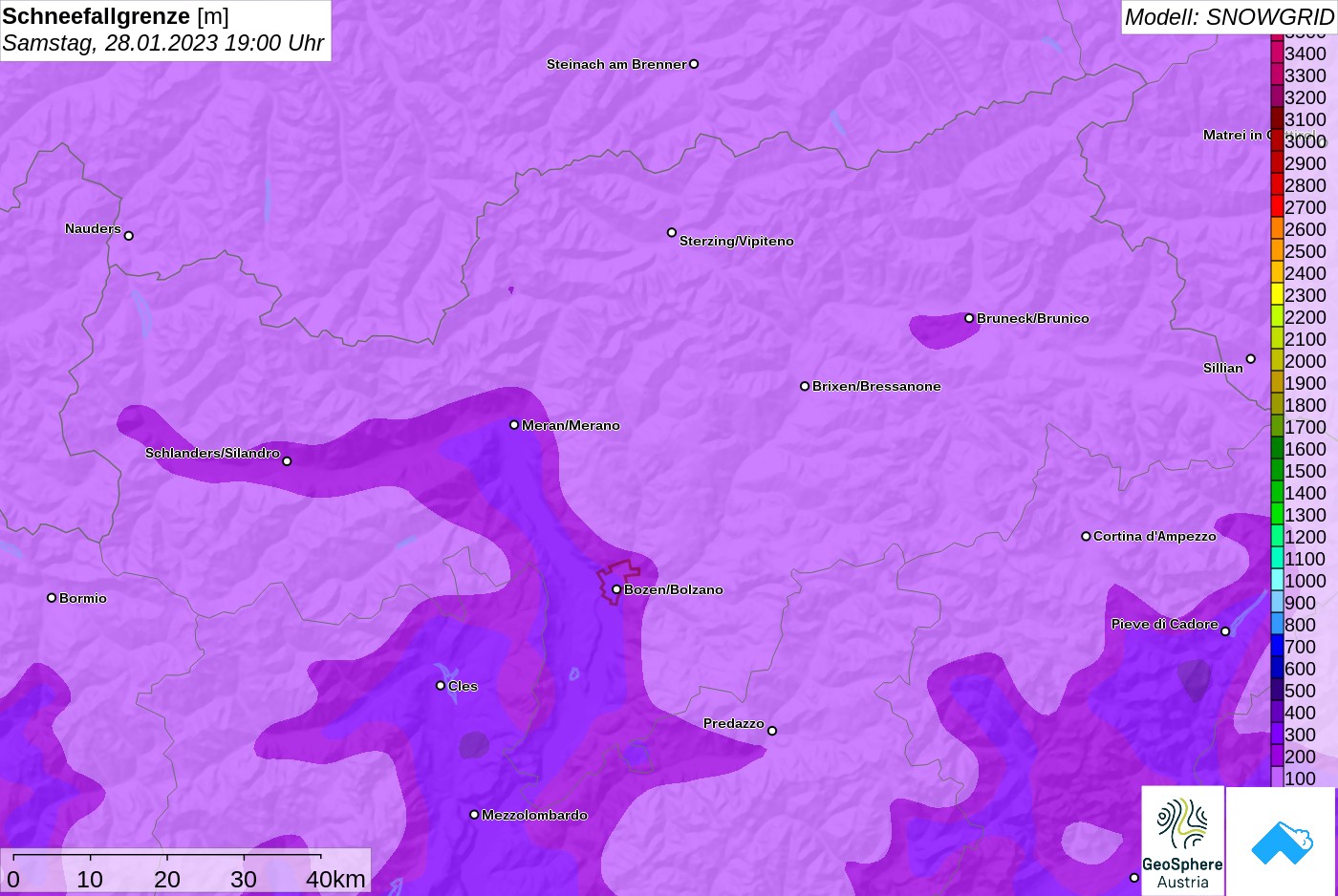Click the 2300 m yellow legend swatch

pos(1277,294)
